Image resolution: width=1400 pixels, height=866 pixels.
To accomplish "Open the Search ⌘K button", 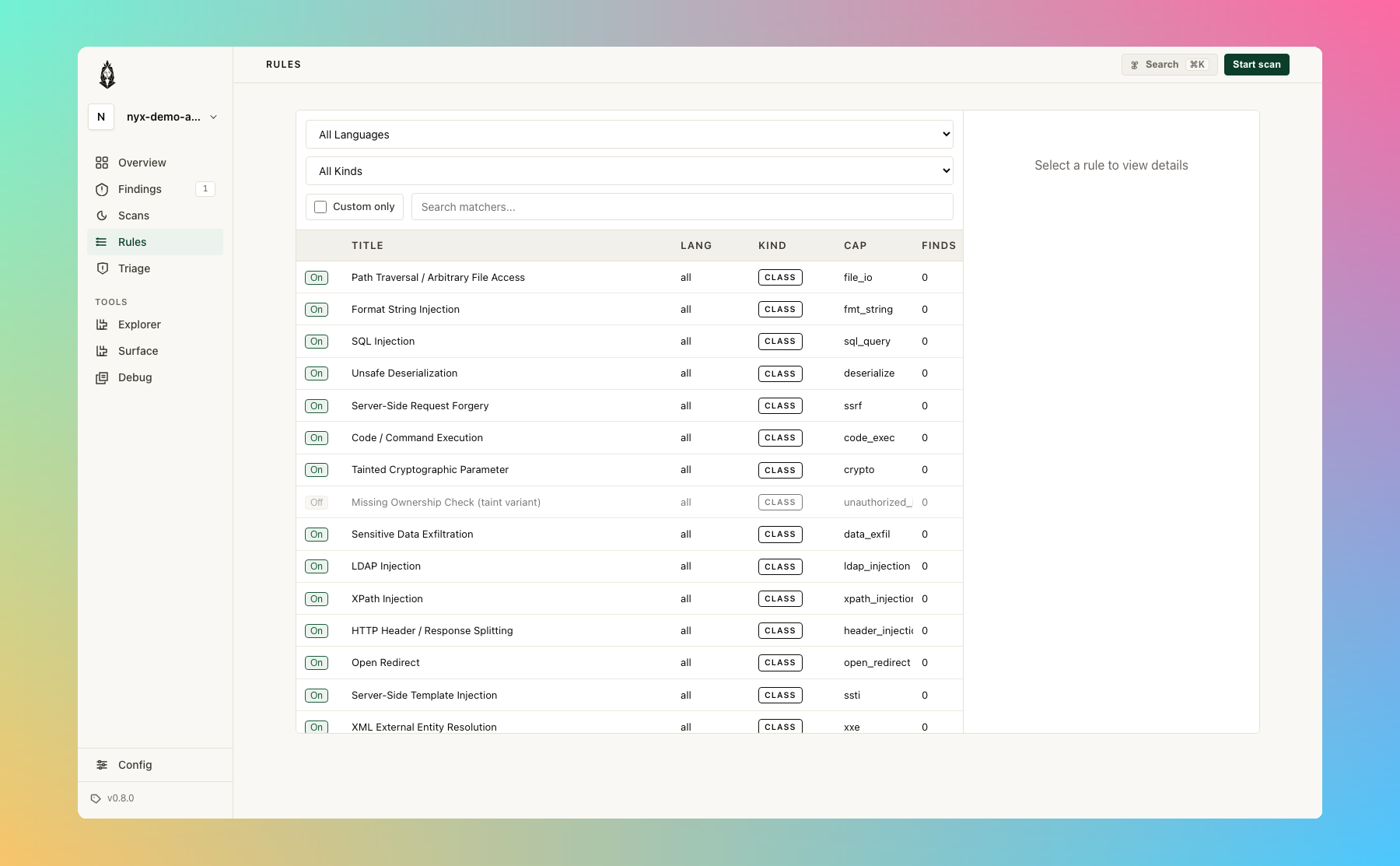I will (1169, 65).
